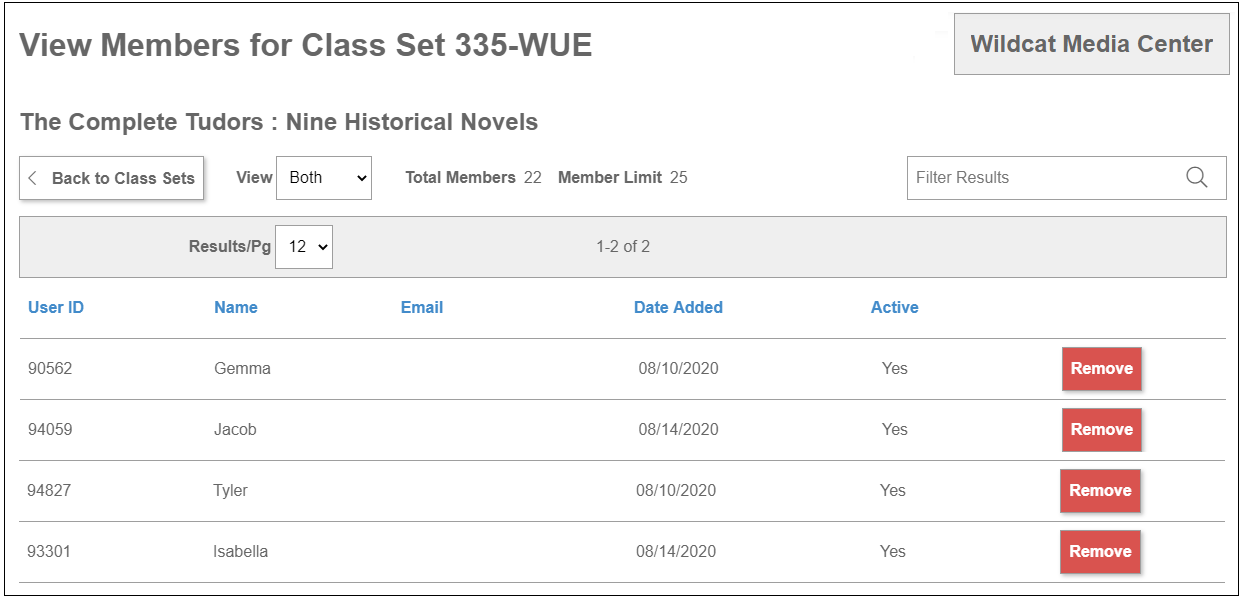Sort by Active column header
The height and width of the screenshot is (599, 1242).
[x=894, y=307]
